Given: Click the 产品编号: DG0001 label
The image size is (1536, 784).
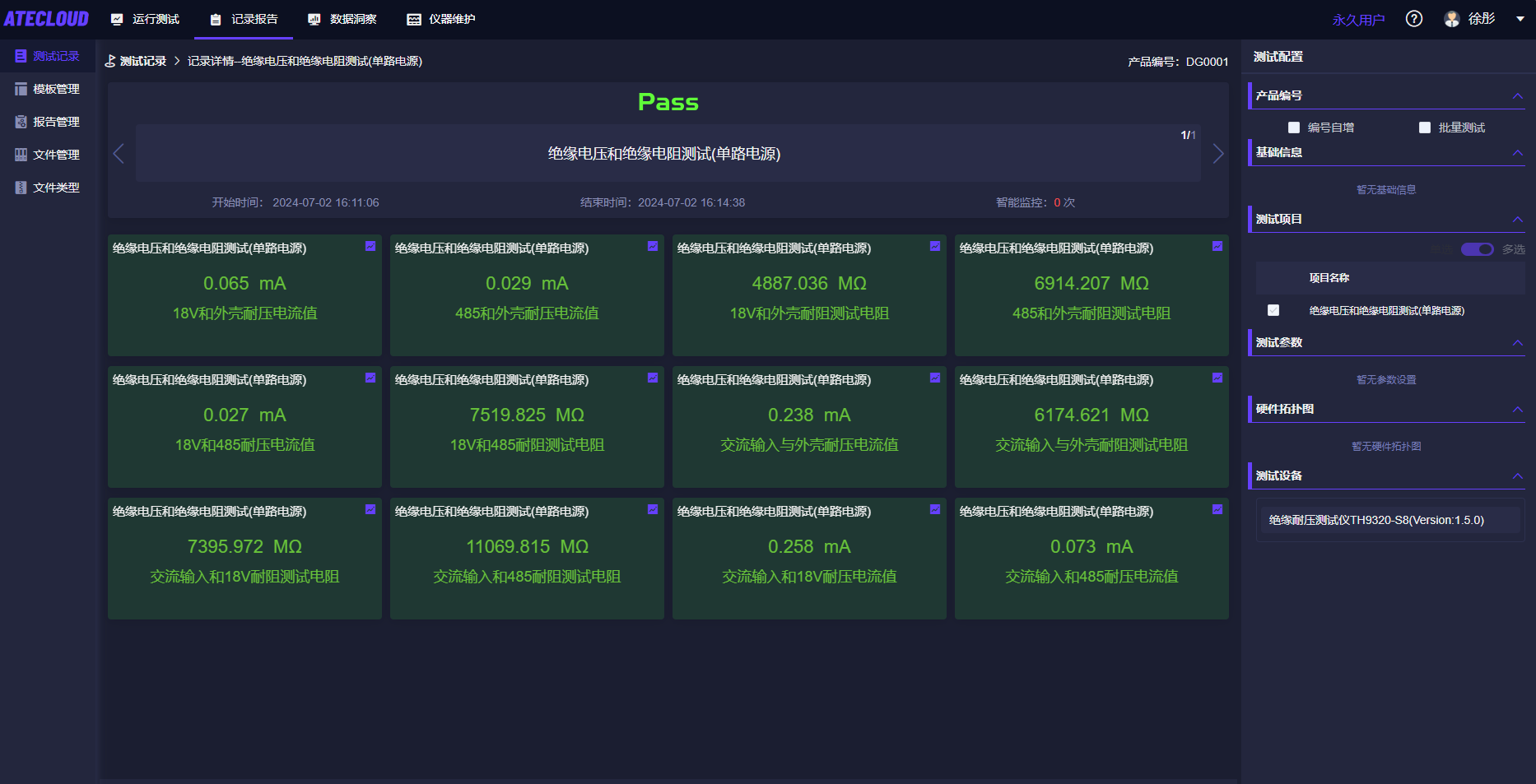Looking at the screenshot, I should [x=1178, y=62].
